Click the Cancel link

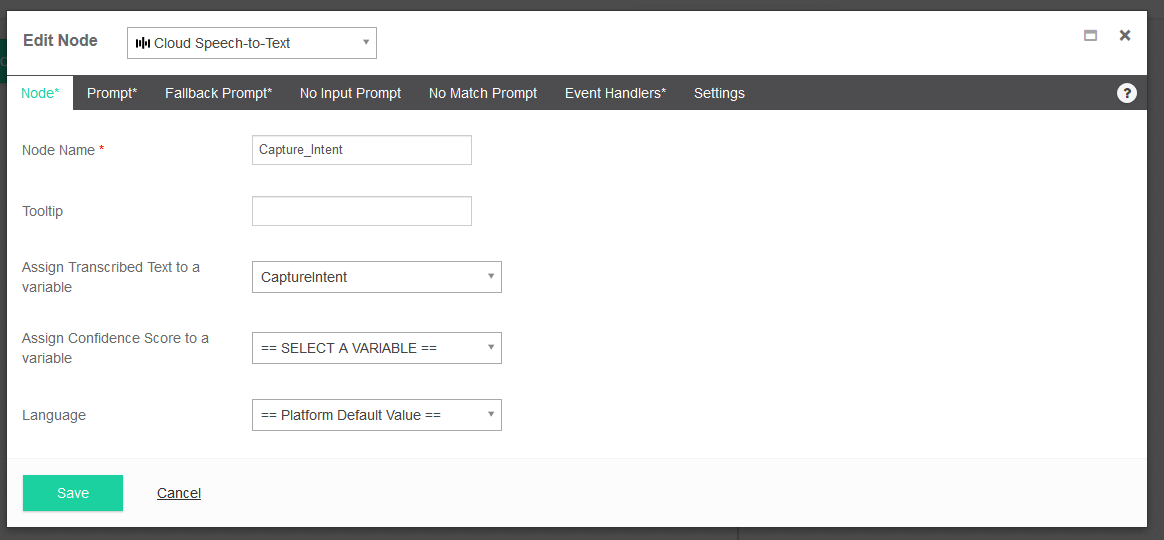[179, 493]
